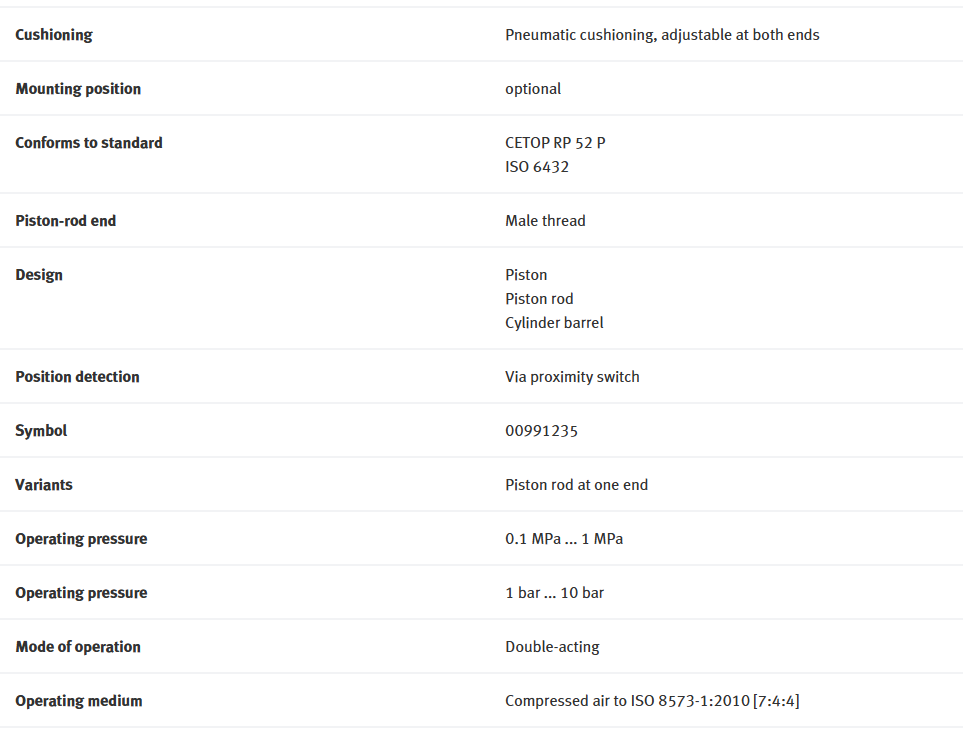The height and width of the screenshot is (744, 963).
Task: Click the Double-acting mode value
Action: coord(552,647)
